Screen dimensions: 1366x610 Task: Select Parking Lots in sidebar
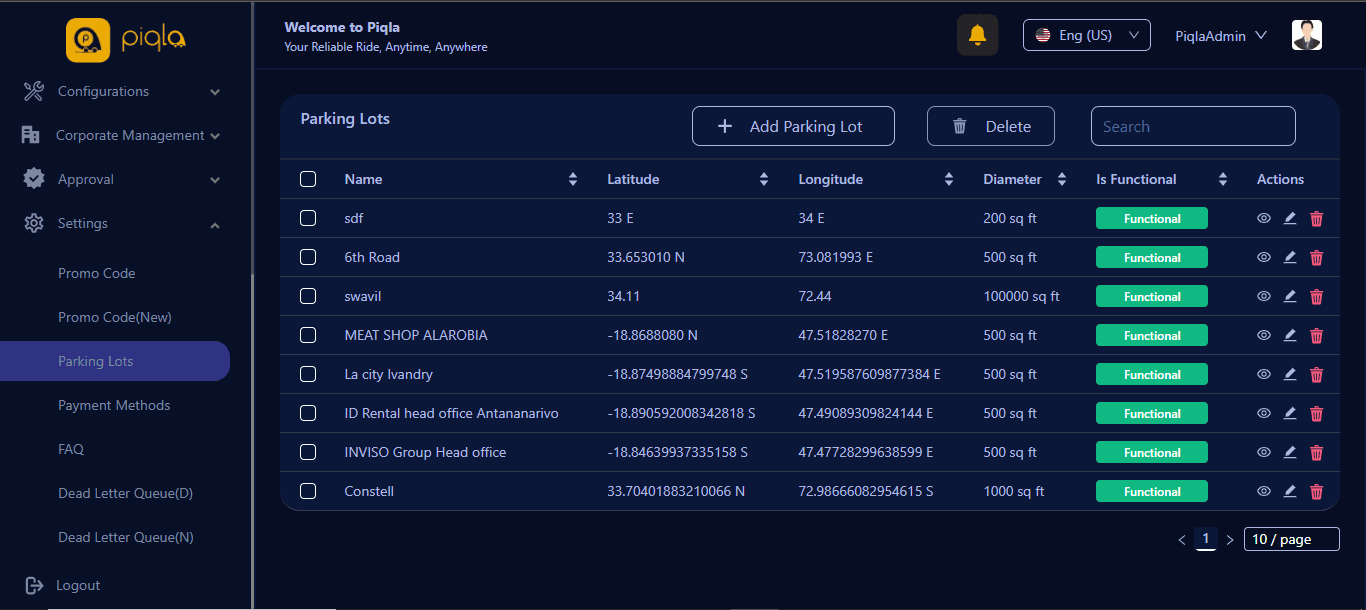coord(115,361)
